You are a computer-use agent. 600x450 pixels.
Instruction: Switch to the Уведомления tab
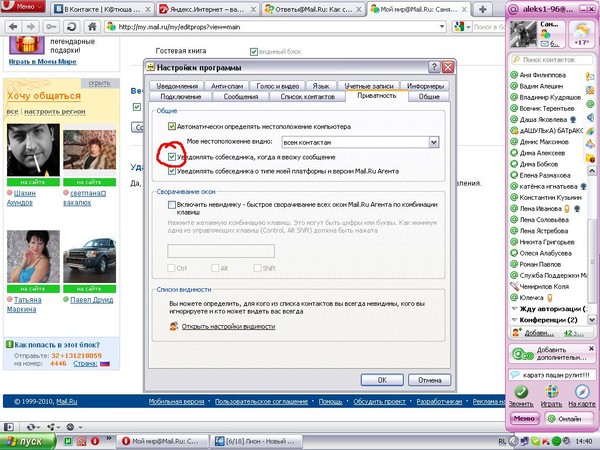177,86
